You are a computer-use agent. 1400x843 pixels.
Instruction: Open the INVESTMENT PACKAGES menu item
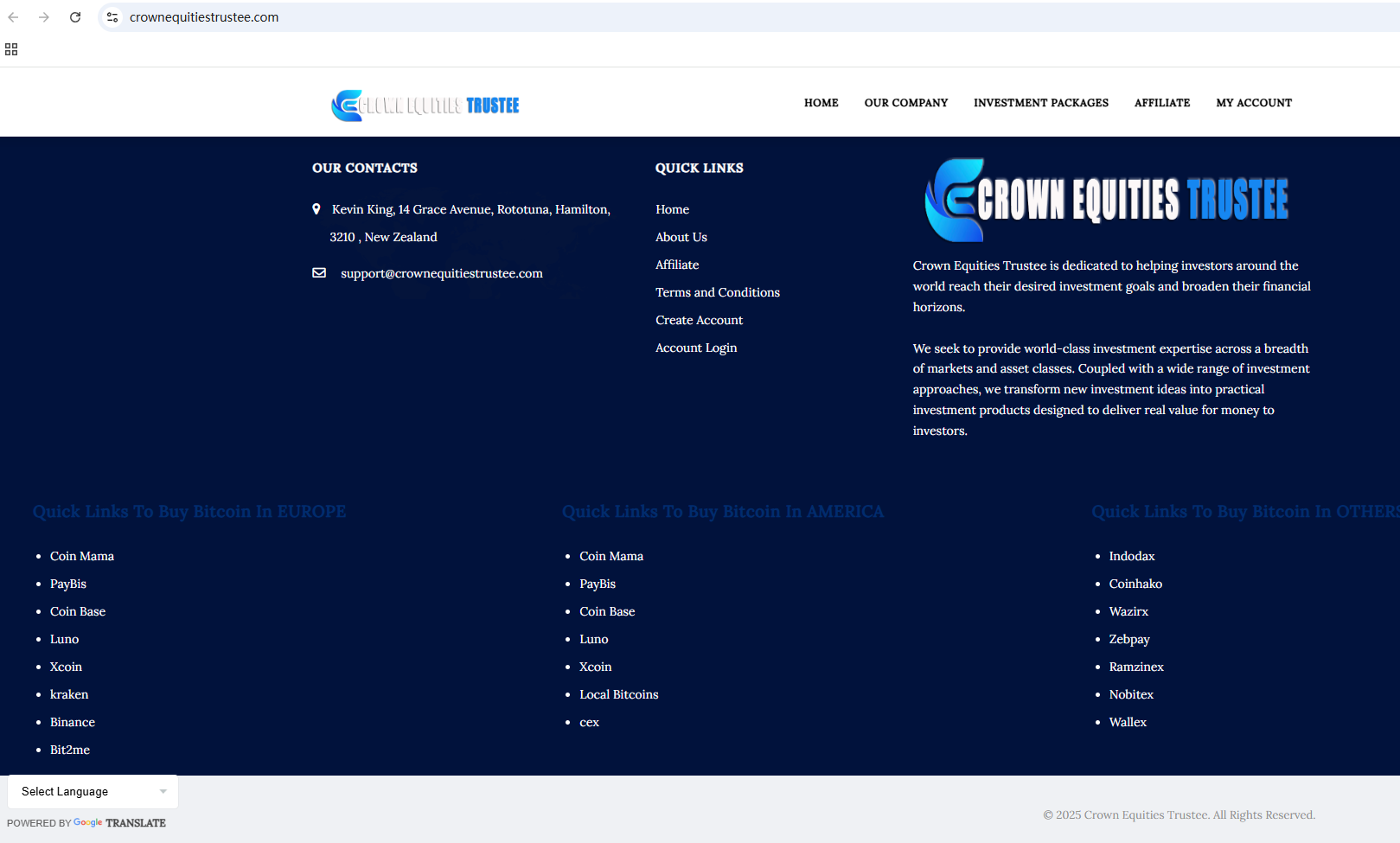click(x=1041, y=103)
